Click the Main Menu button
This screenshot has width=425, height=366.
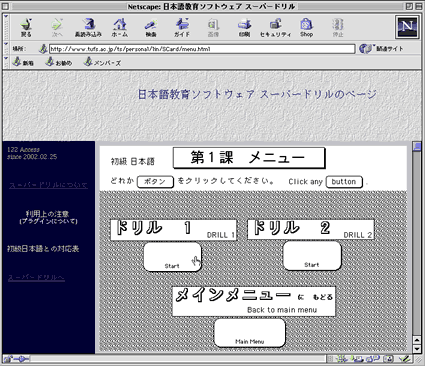[x=250, y=333]
